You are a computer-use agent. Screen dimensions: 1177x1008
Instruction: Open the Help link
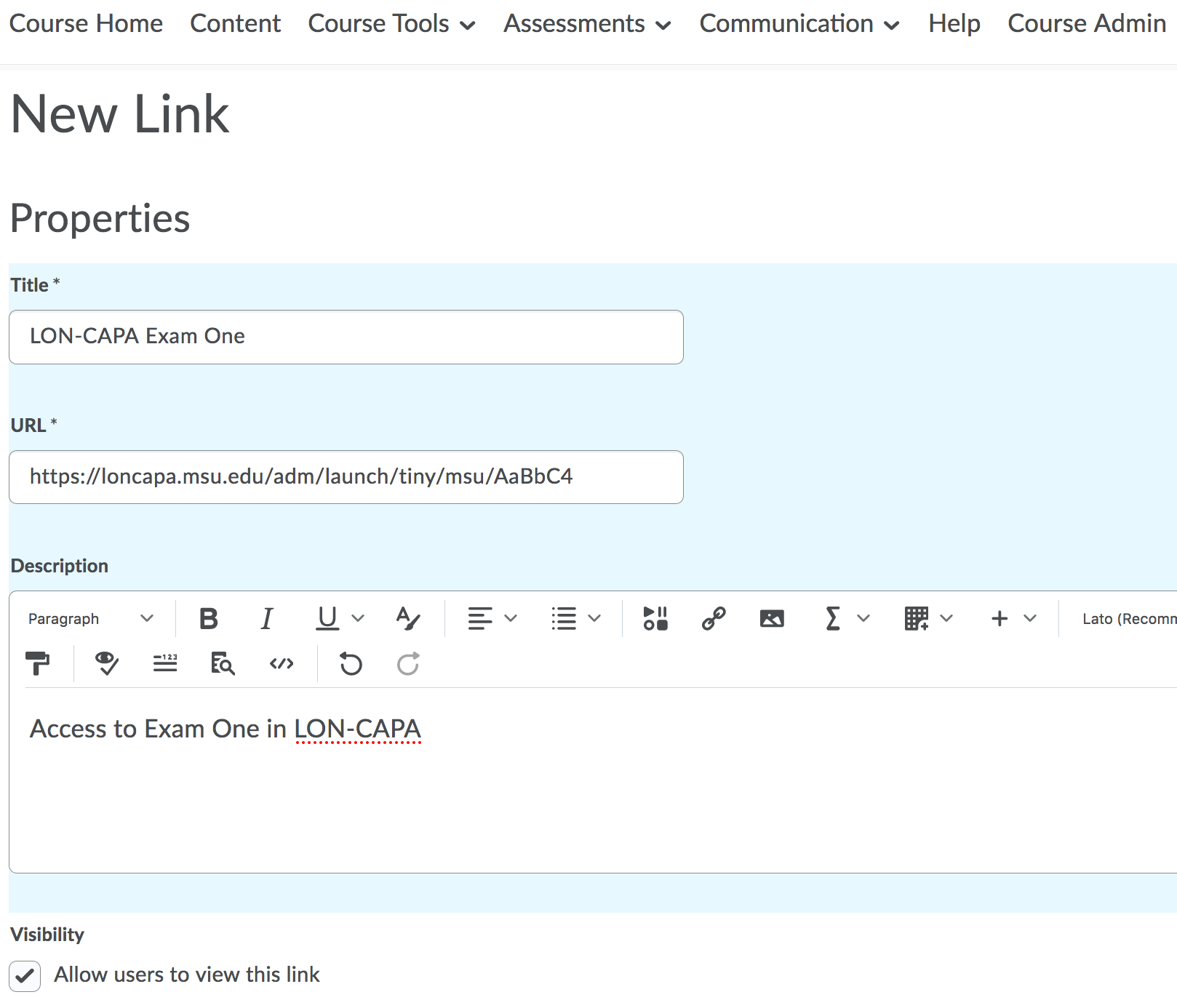pos(954,24)
